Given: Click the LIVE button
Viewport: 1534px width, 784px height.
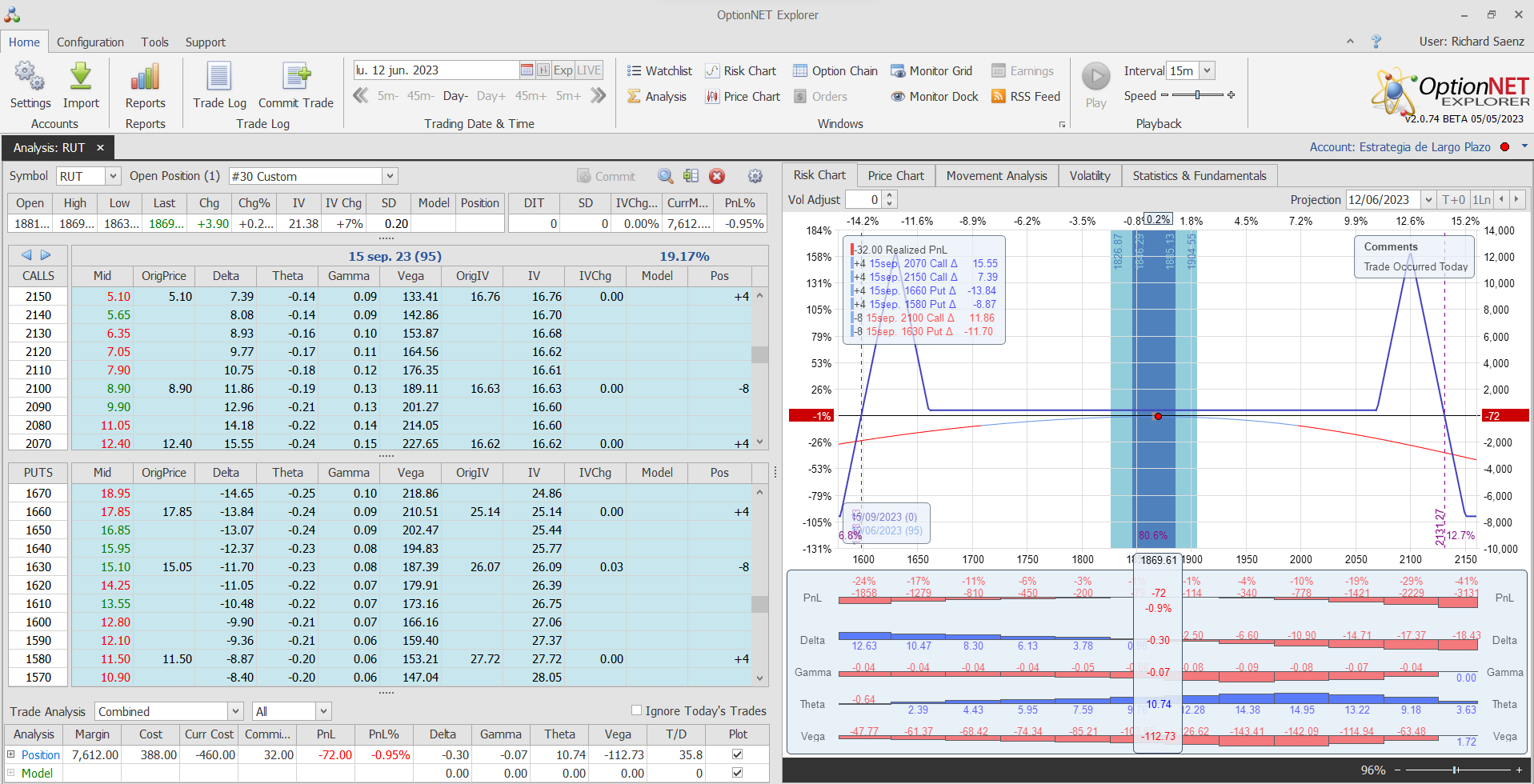Looking at the screenshot, I should [589, 70].
